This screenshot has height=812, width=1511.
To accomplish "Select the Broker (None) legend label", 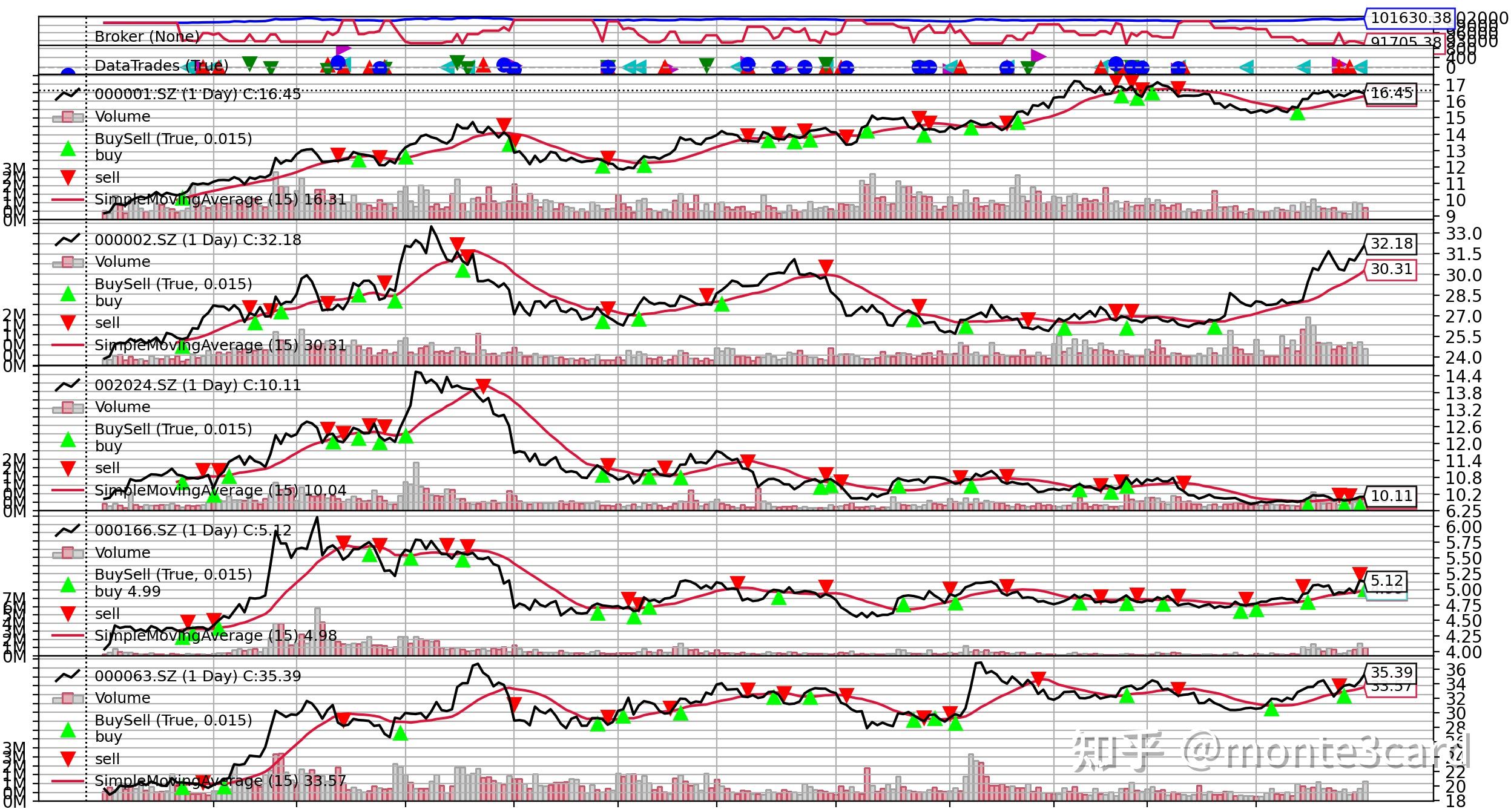I will 146,36.
